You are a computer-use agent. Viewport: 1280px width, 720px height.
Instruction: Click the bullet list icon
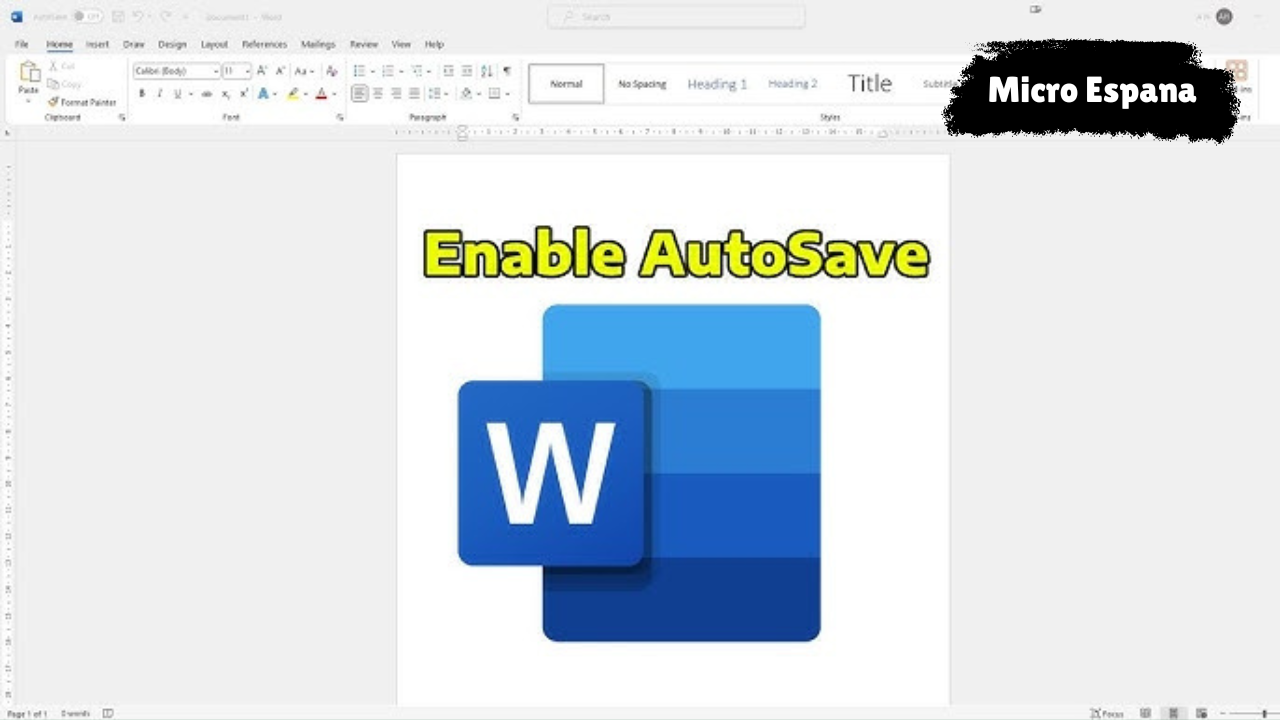click(359, 71)
